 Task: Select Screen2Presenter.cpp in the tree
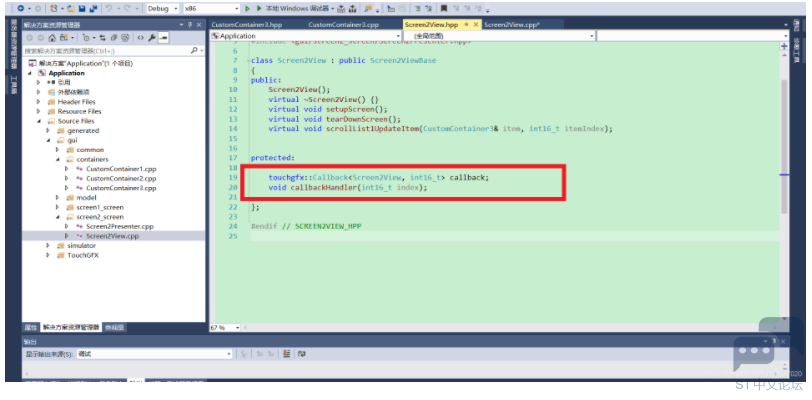tap(120, 226)
